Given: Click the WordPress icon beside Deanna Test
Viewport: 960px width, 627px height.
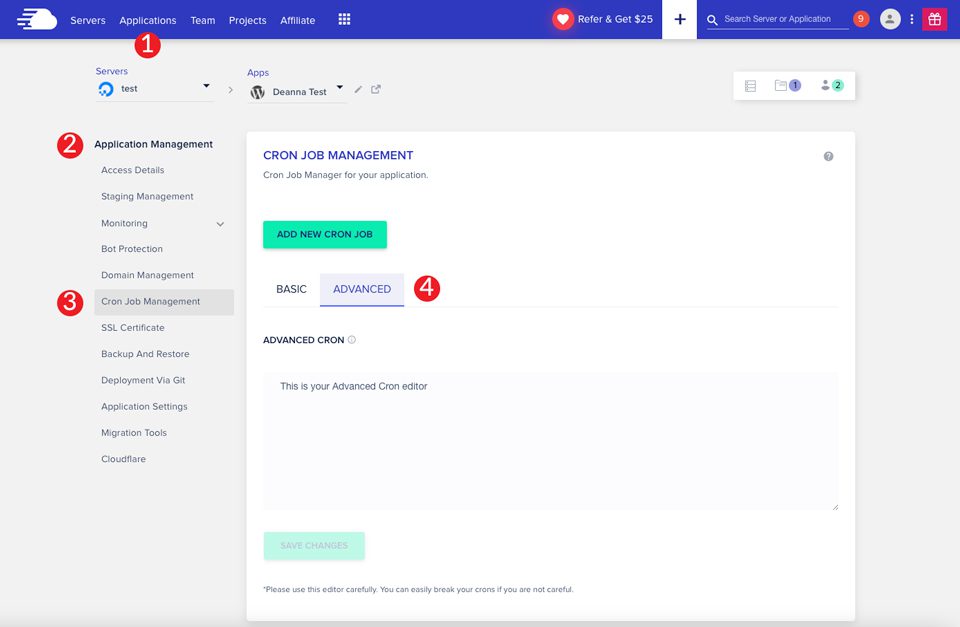Looking at the screenshot, I should pyautogui.click(x=256, y=89).
